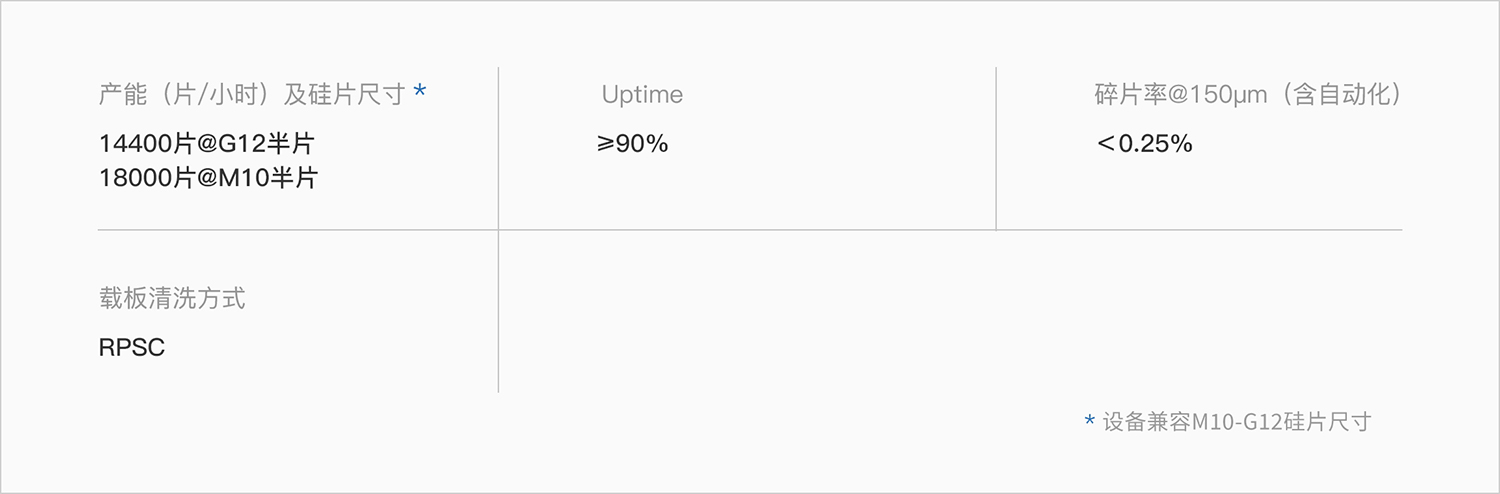Click the blue asterisk beside the 产能 heading
The width and height of the screenshot is (1500, 494).
tap(420, 93)
